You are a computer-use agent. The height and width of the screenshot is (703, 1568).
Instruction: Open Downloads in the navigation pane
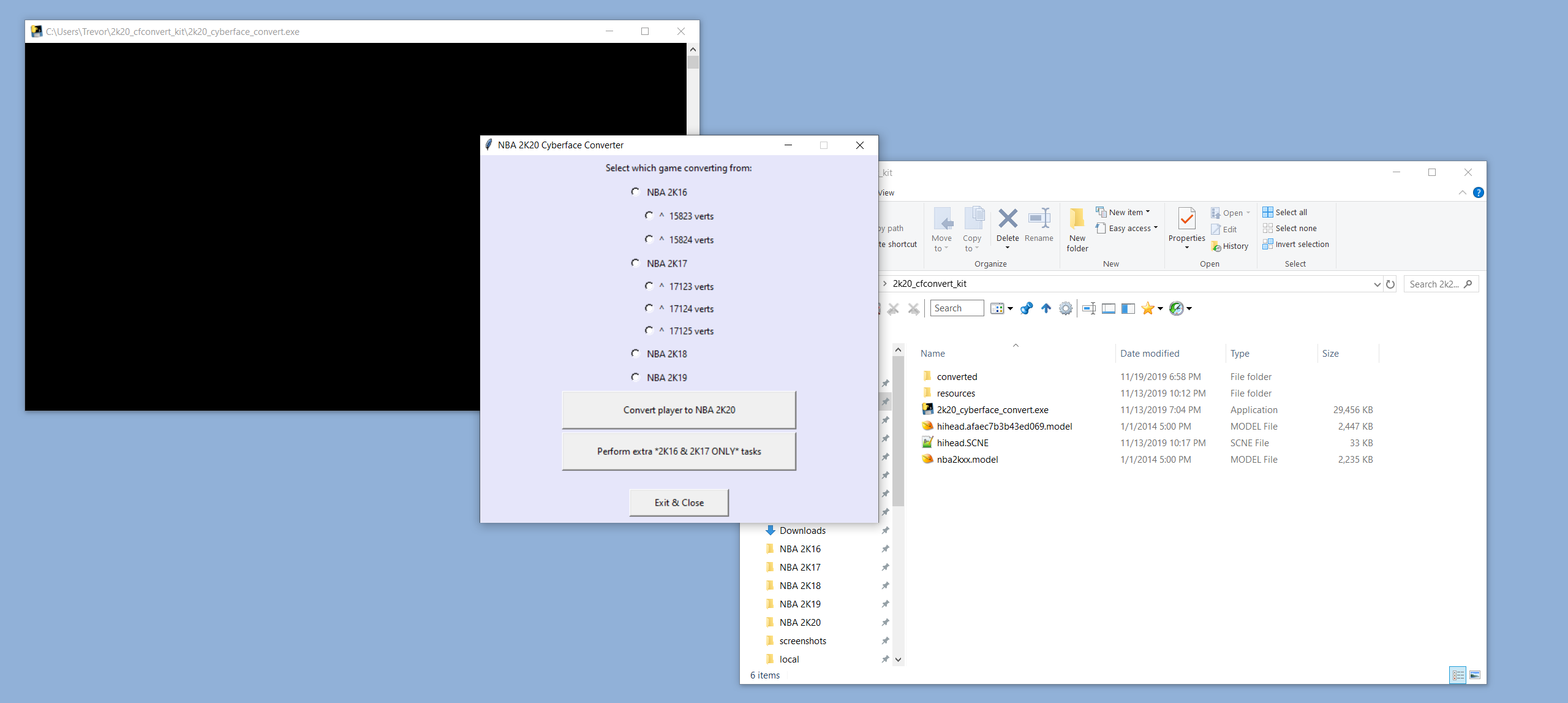802,530
